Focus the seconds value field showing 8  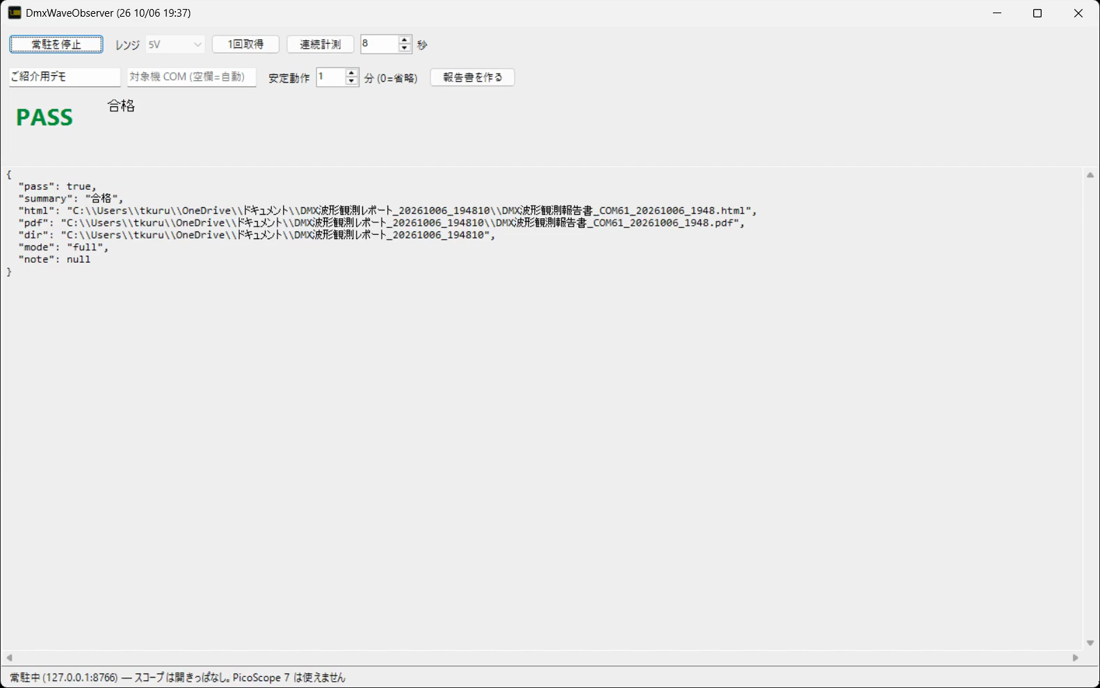click(x=379, y=43)
